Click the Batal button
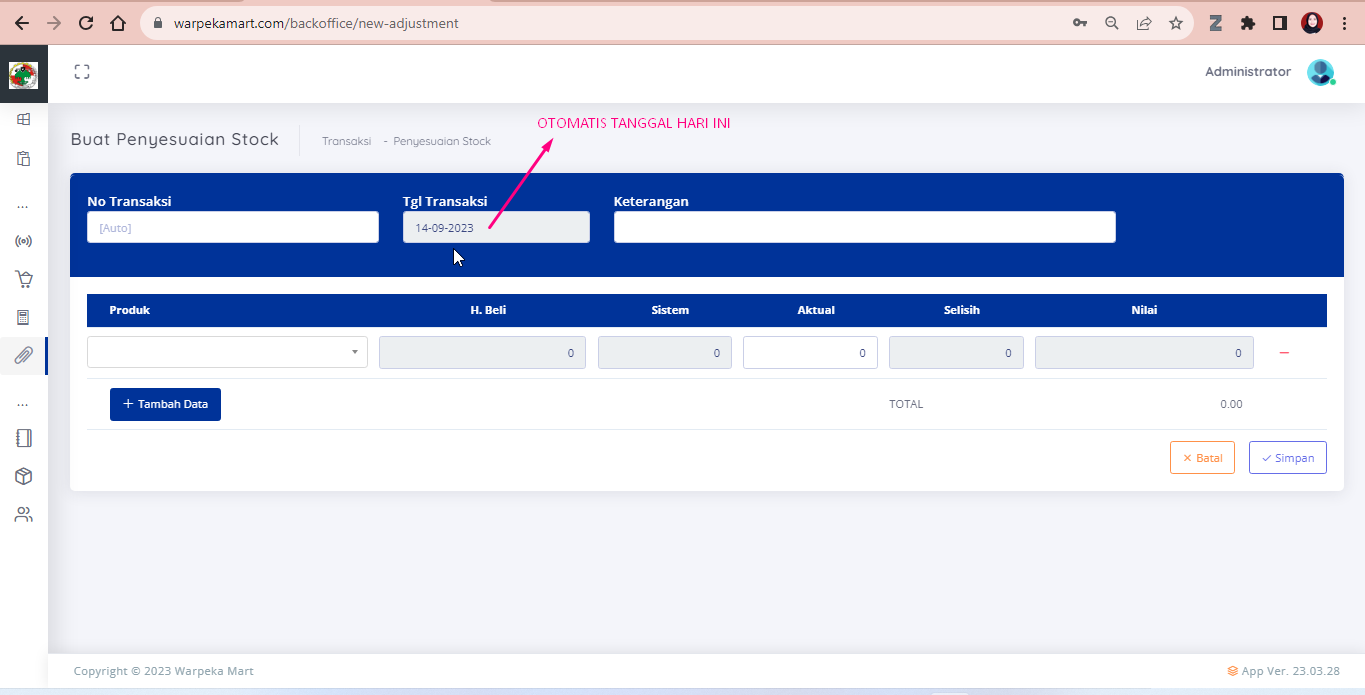 [x=1202, y=458]
